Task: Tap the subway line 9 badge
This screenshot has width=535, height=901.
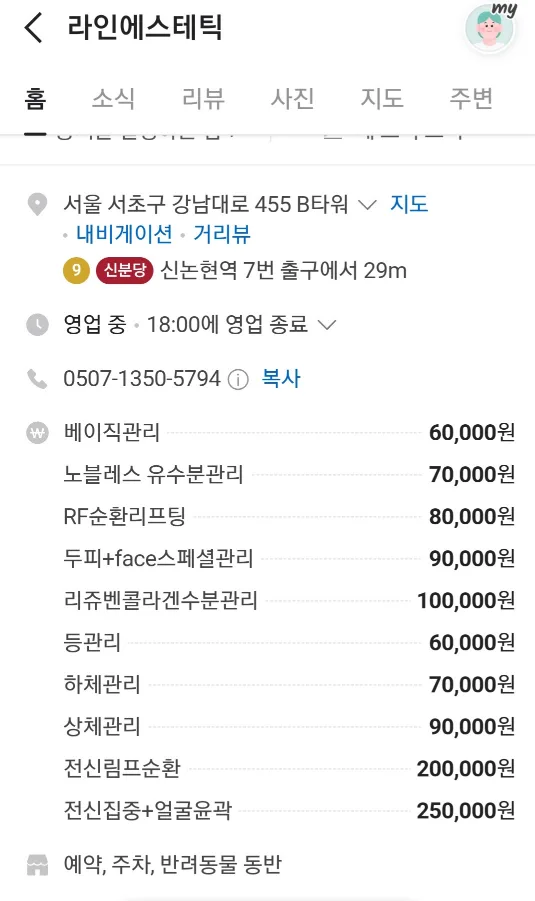Action: pos(76,270)
